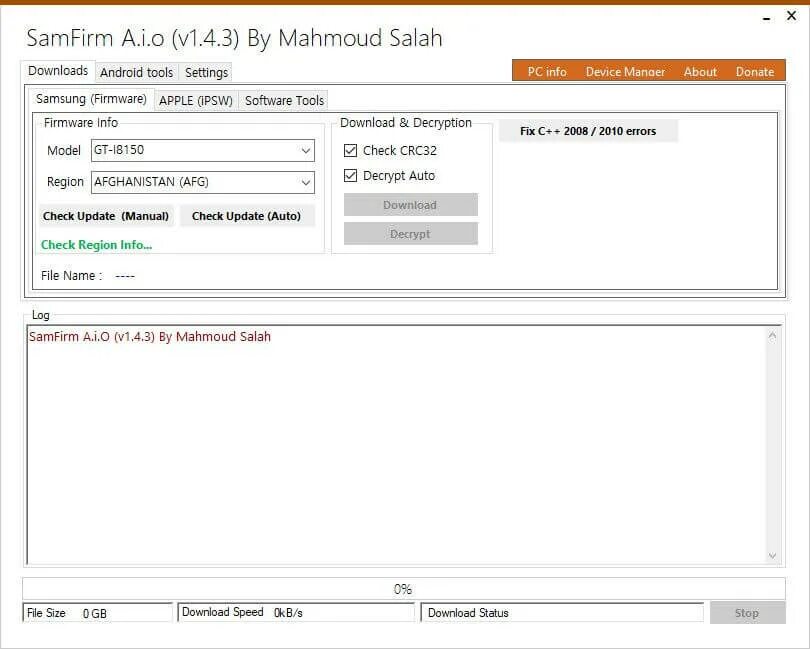The height and width of the screenshot is (649, 810).
Task: Click the Download Speed 0kB/s field
Action: (296, 612)
